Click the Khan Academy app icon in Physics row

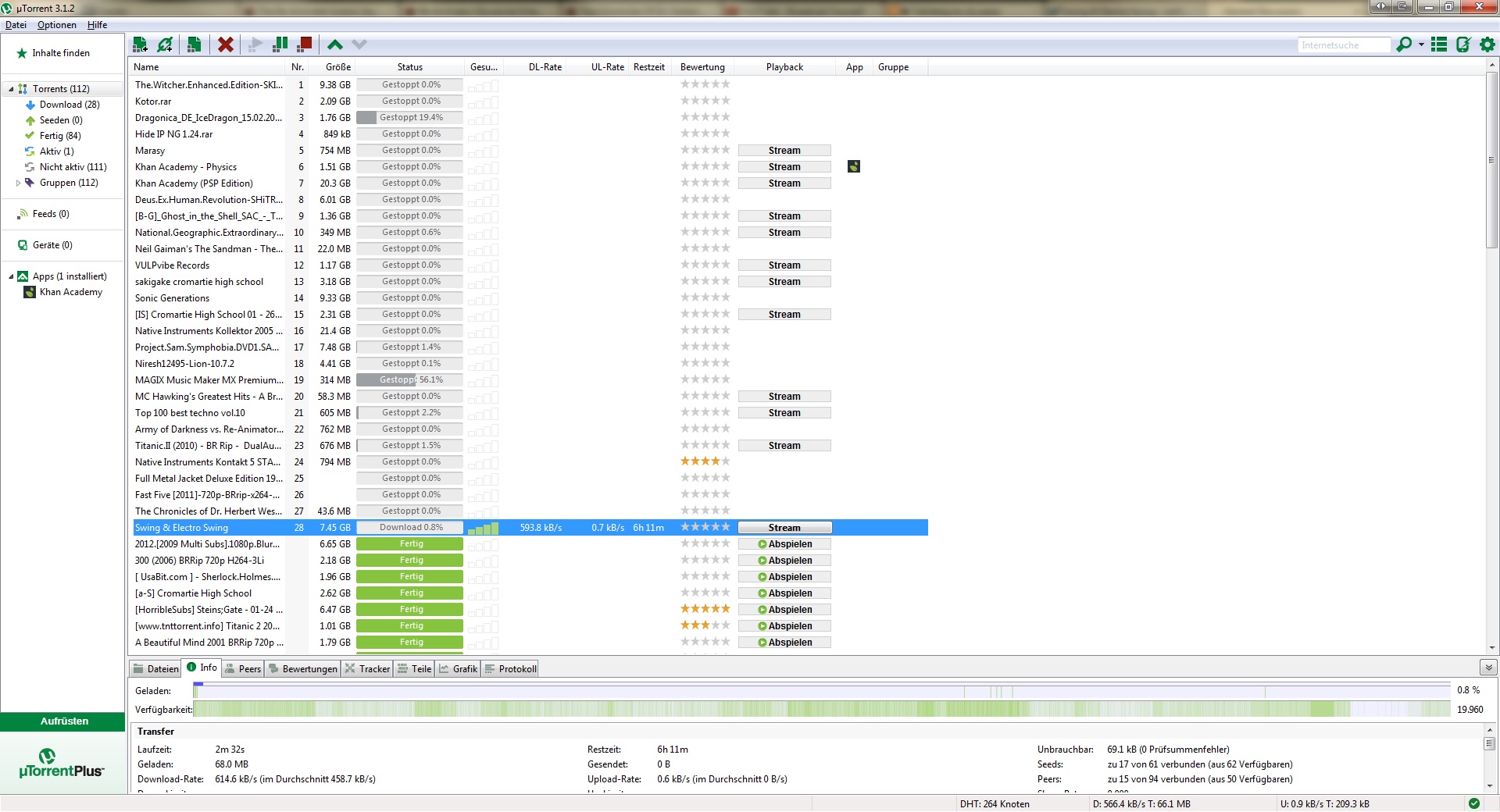click(x=854, y=166)
